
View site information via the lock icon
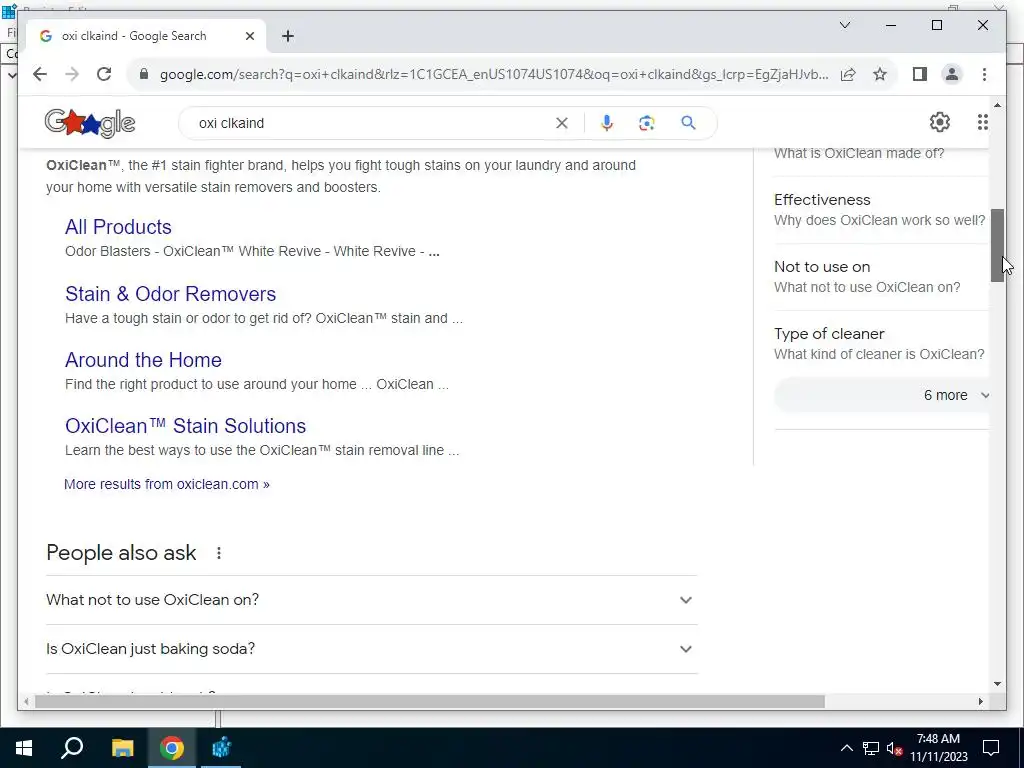(x=144, y=74)
